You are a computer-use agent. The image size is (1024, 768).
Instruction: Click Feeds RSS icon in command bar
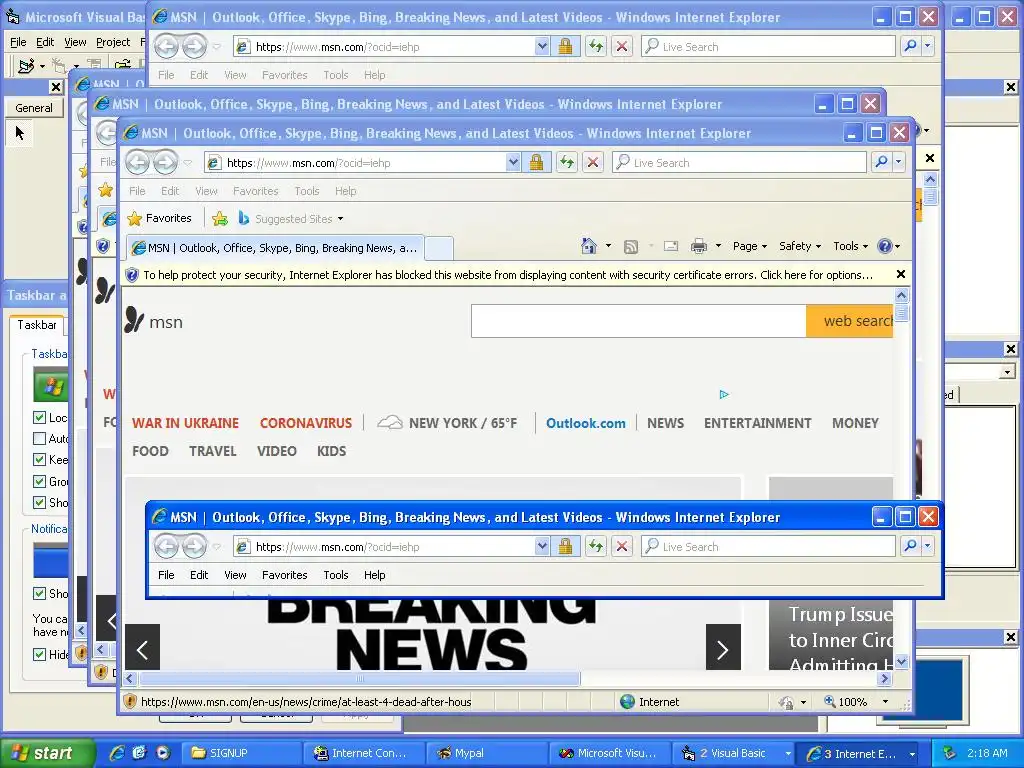pyautogui.click(x=631, y=246)
